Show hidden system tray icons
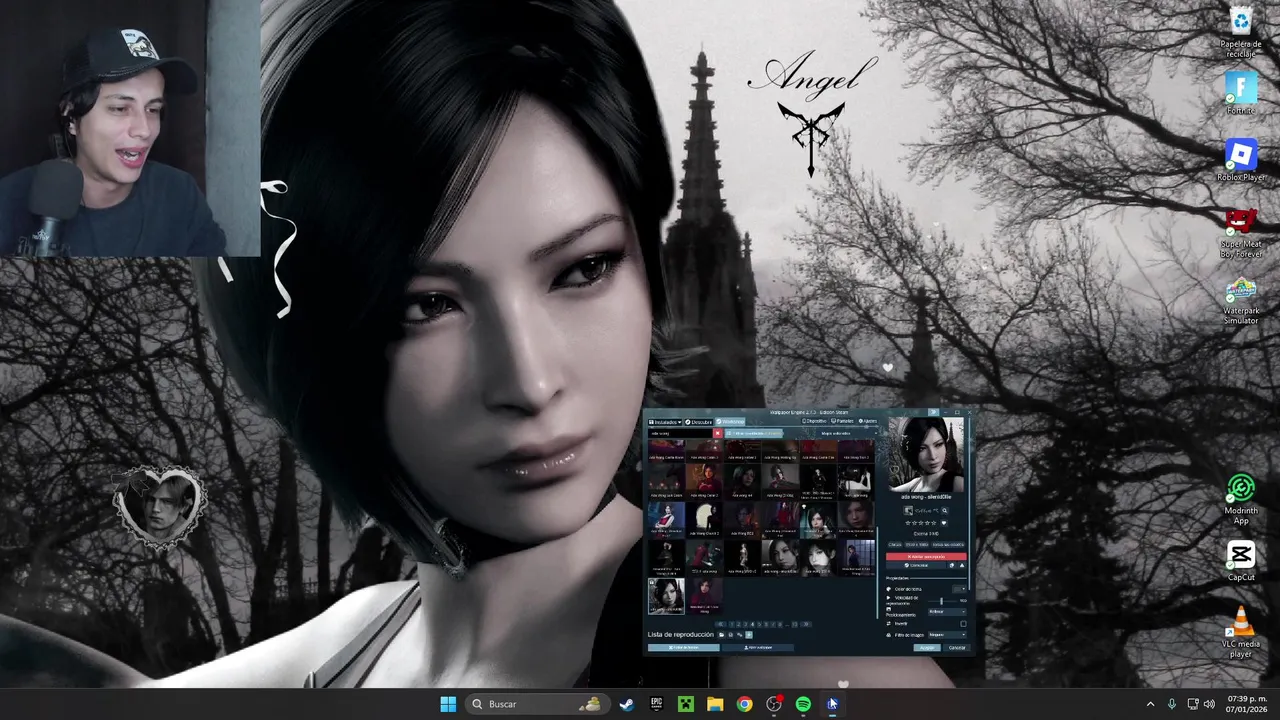The image size is (1280, 720). click(x=1150, y=704)
